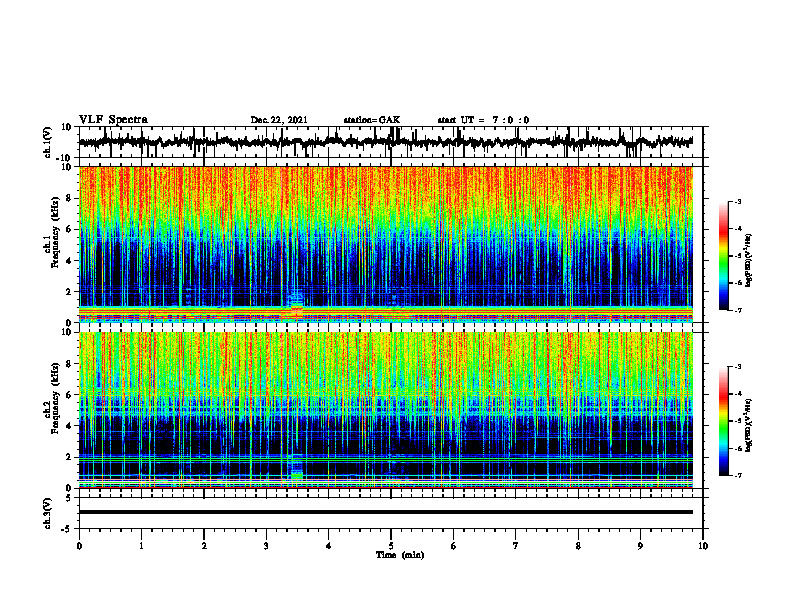Click the ch.2 spectrogram panel
792x612 pixels.
385,410
